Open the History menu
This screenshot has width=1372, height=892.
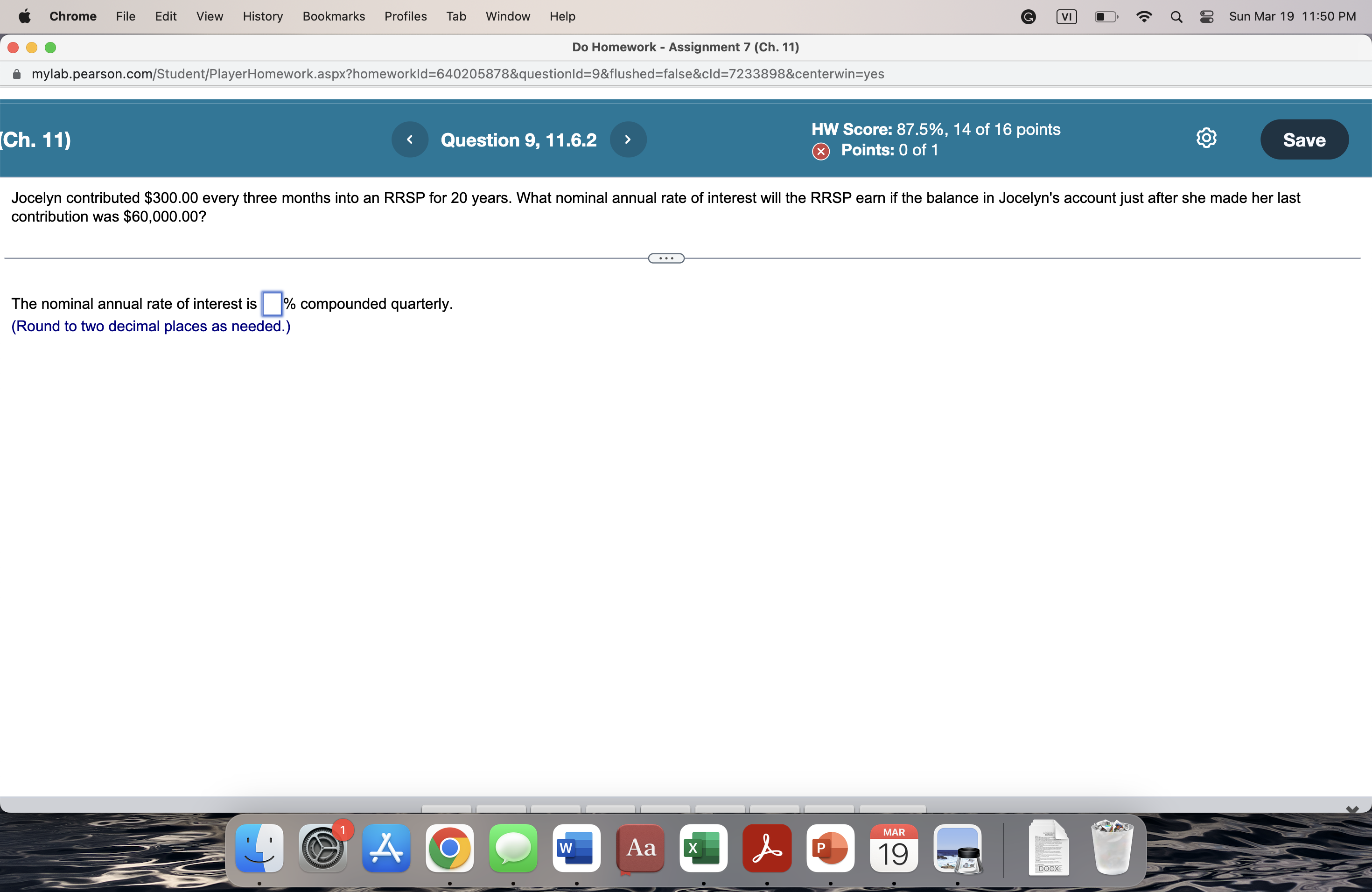(263, 16)
